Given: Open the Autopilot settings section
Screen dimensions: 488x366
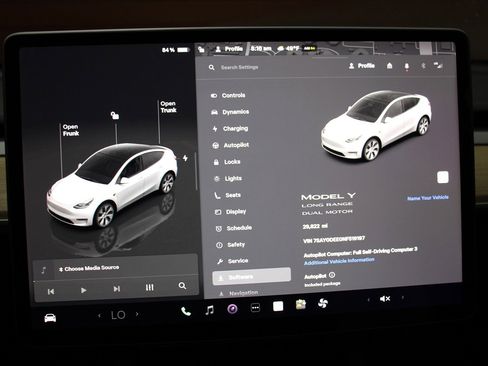Looking at the screenshot, I should (231, 145).
